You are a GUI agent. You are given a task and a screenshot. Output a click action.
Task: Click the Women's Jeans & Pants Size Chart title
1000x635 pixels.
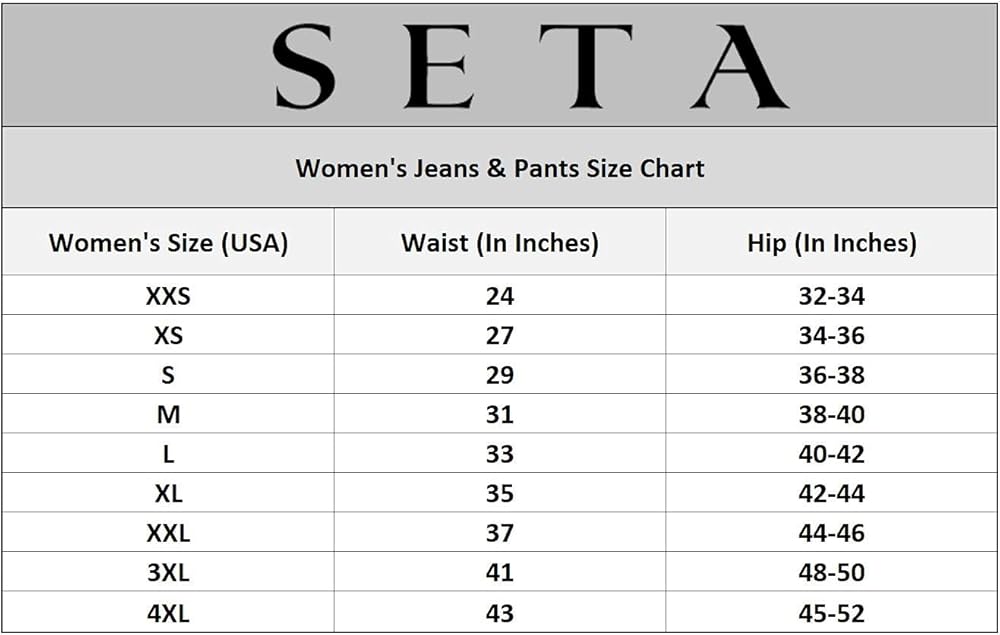tap(500, 168)
